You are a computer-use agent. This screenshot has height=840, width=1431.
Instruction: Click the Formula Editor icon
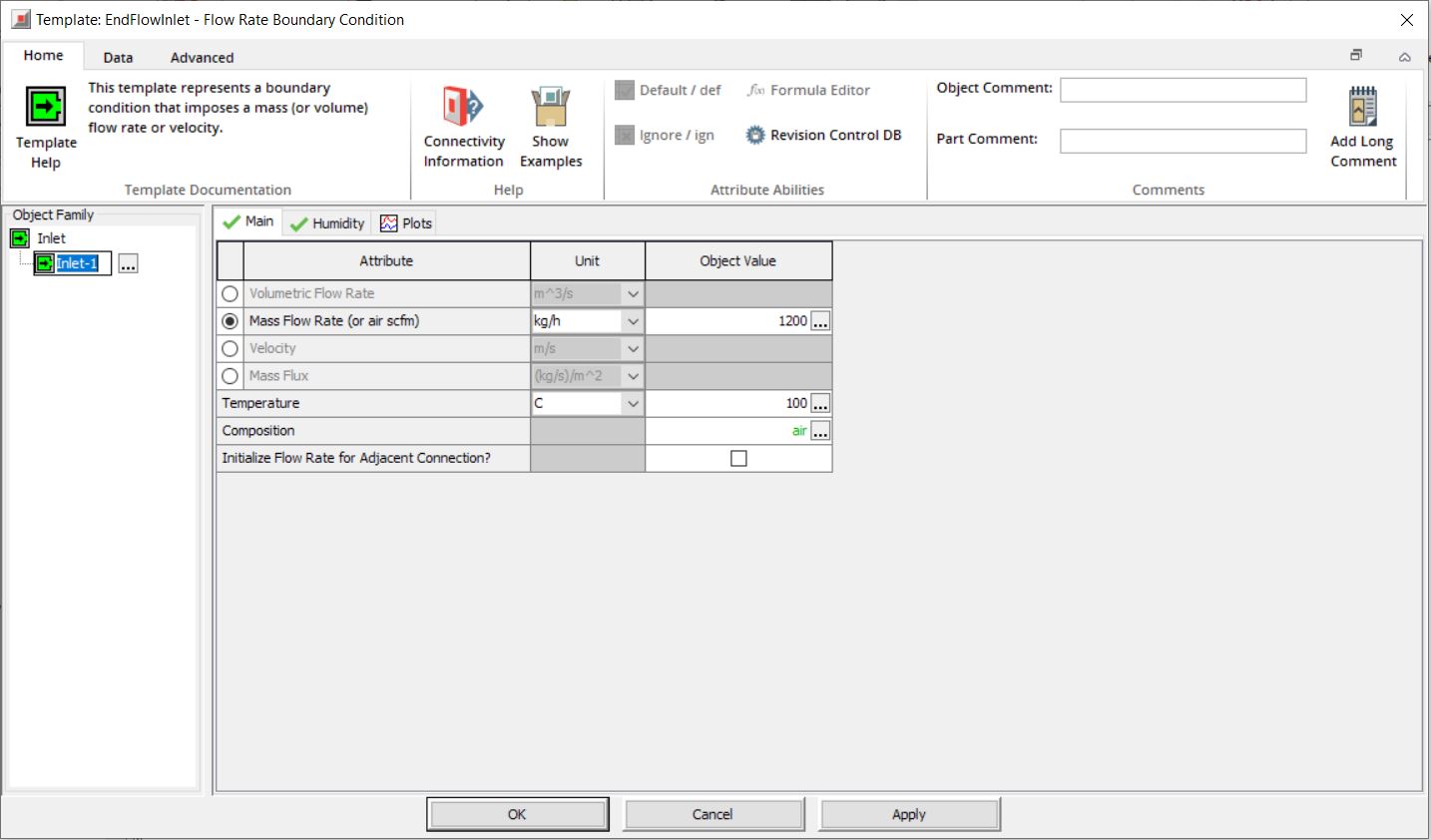pos(755,90)
